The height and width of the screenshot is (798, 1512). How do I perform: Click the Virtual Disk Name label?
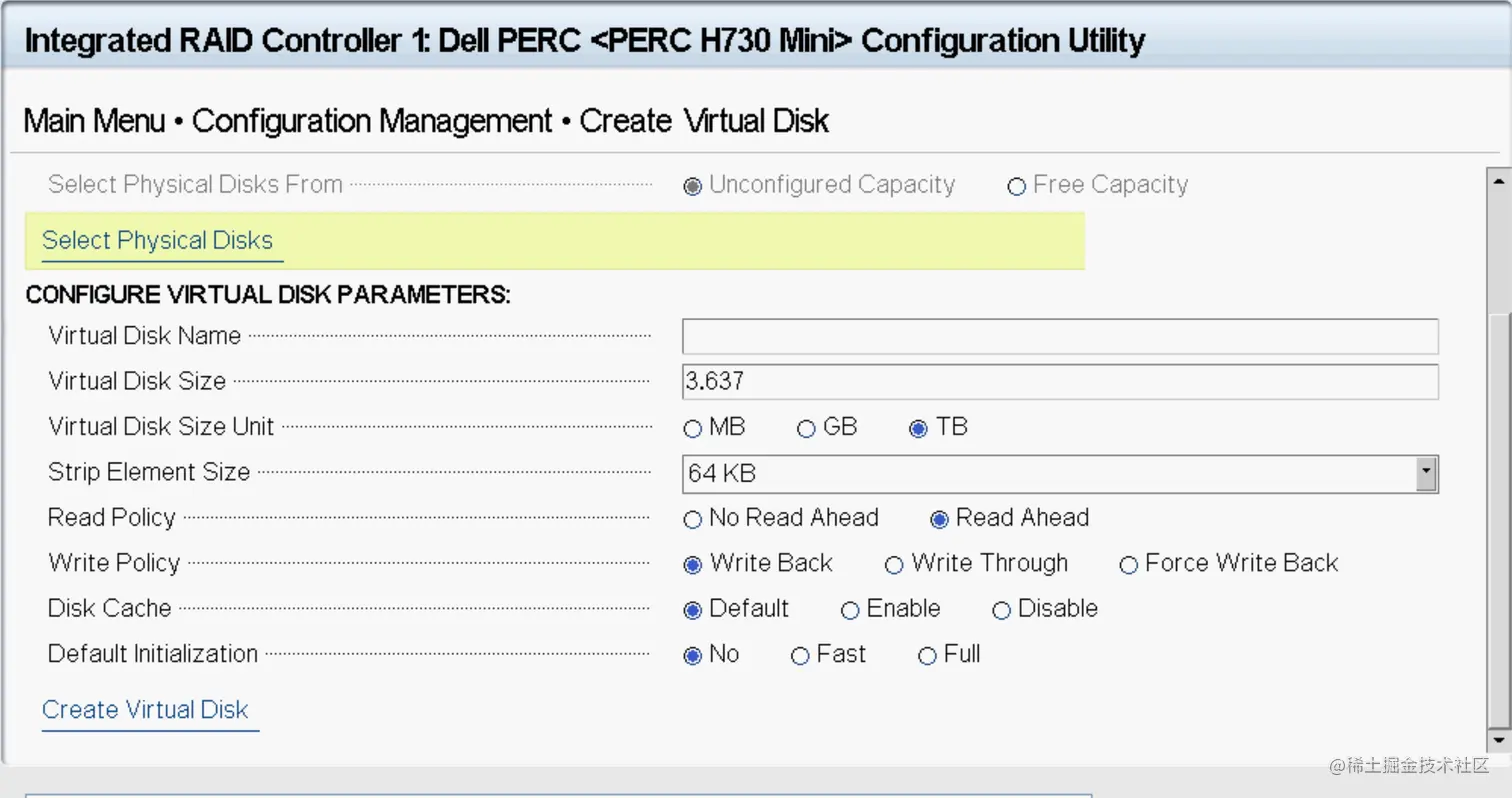click(145, 336)
